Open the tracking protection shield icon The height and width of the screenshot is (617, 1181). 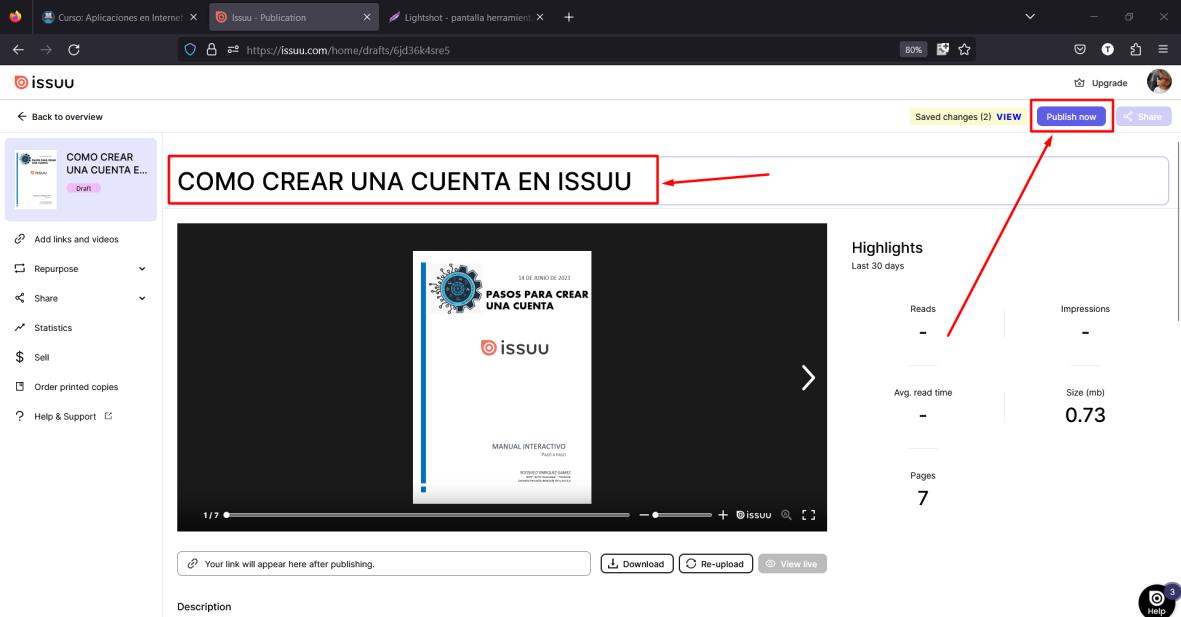pyautogui.click(x=190, y=50)
